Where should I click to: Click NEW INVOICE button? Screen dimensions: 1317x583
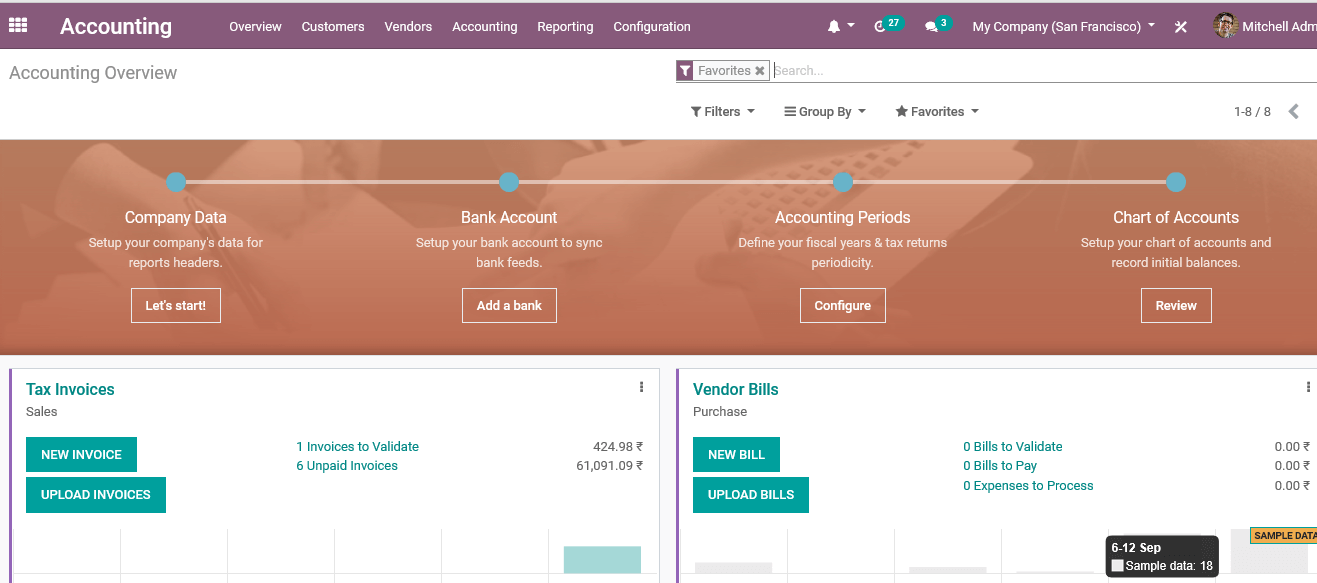click(x=81, y=454)
